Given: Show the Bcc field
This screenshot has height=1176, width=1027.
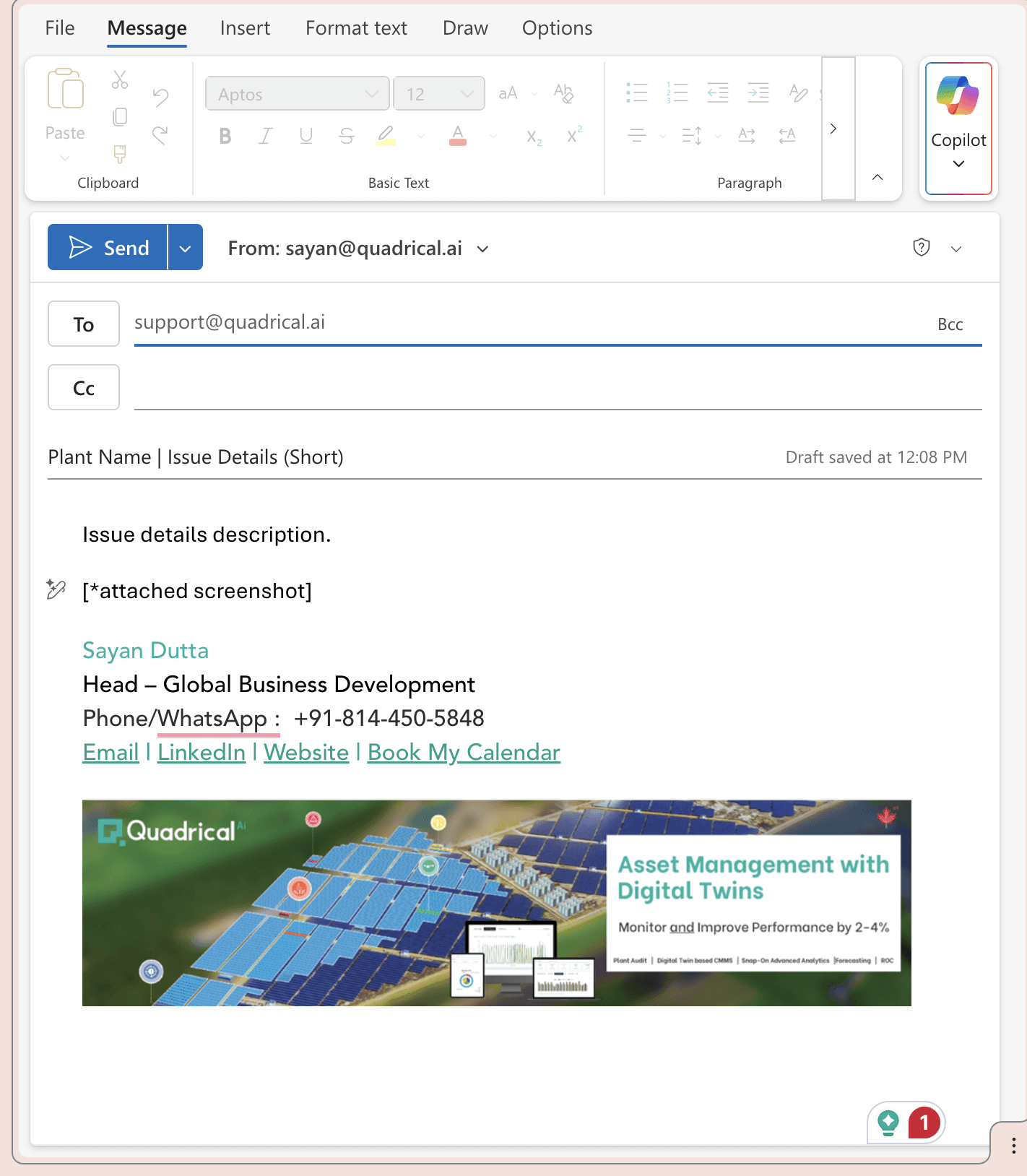Looking at the screenshot, I should 950,324.
